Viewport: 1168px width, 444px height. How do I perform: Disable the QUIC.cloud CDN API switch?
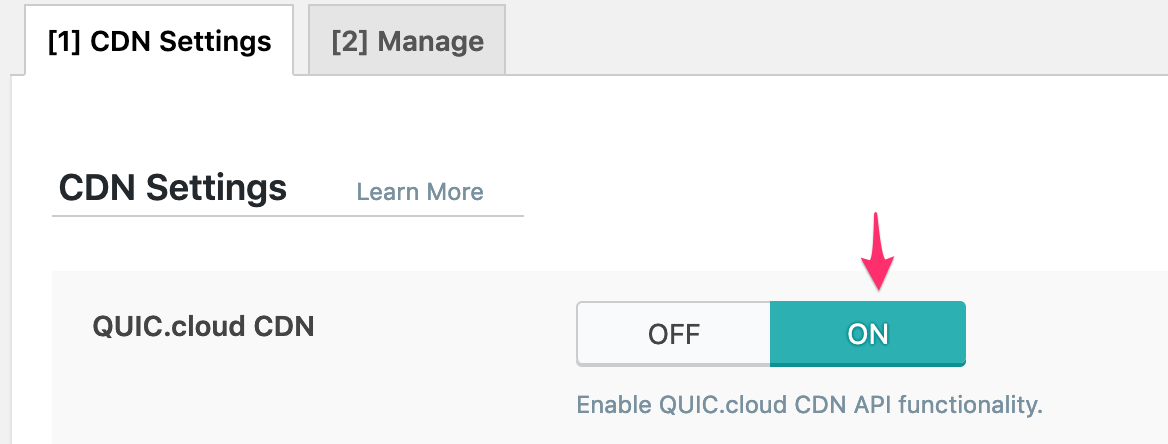point(673,334)
